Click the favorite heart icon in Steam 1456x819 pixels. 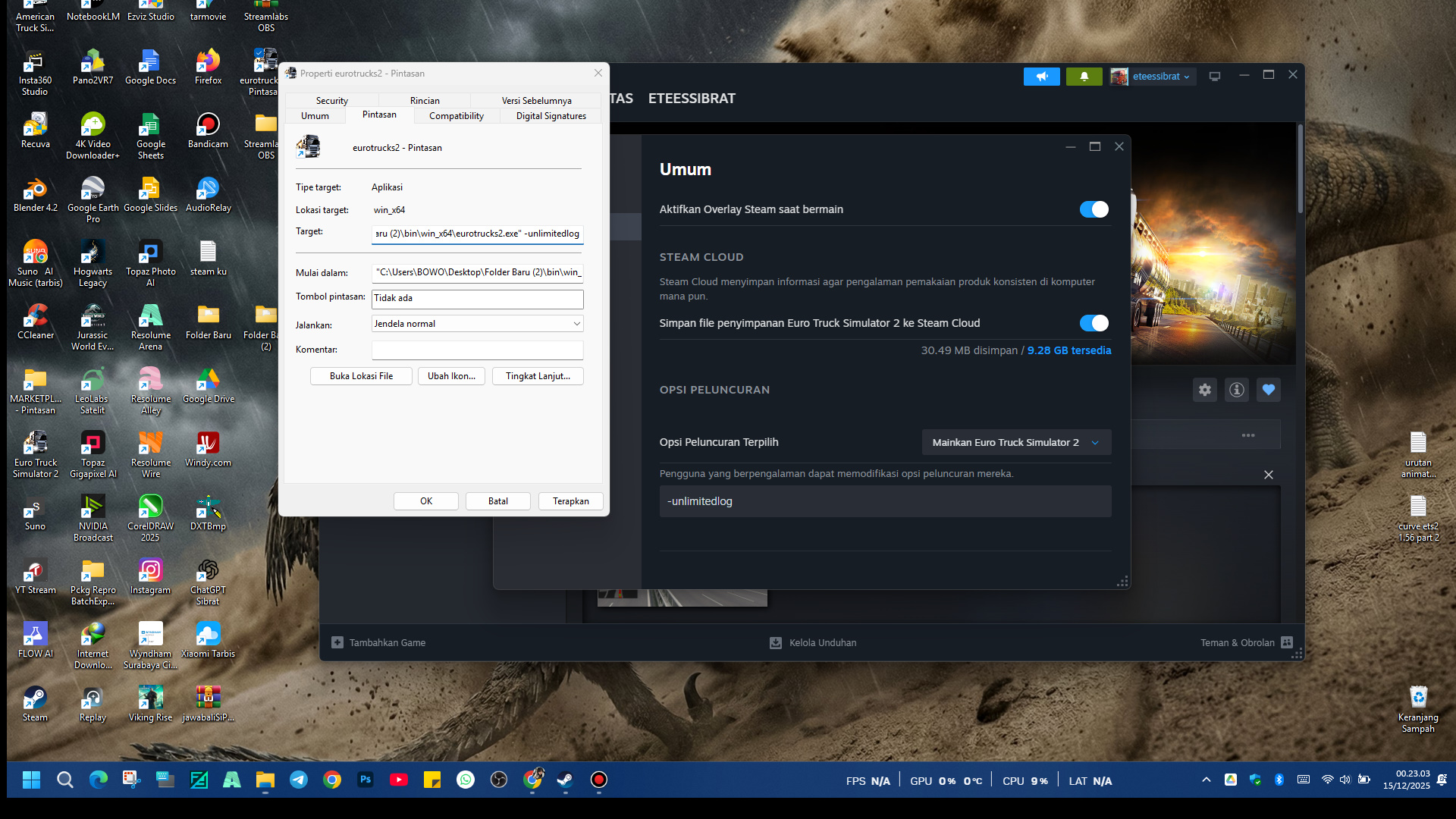(x=1268, y=390)
